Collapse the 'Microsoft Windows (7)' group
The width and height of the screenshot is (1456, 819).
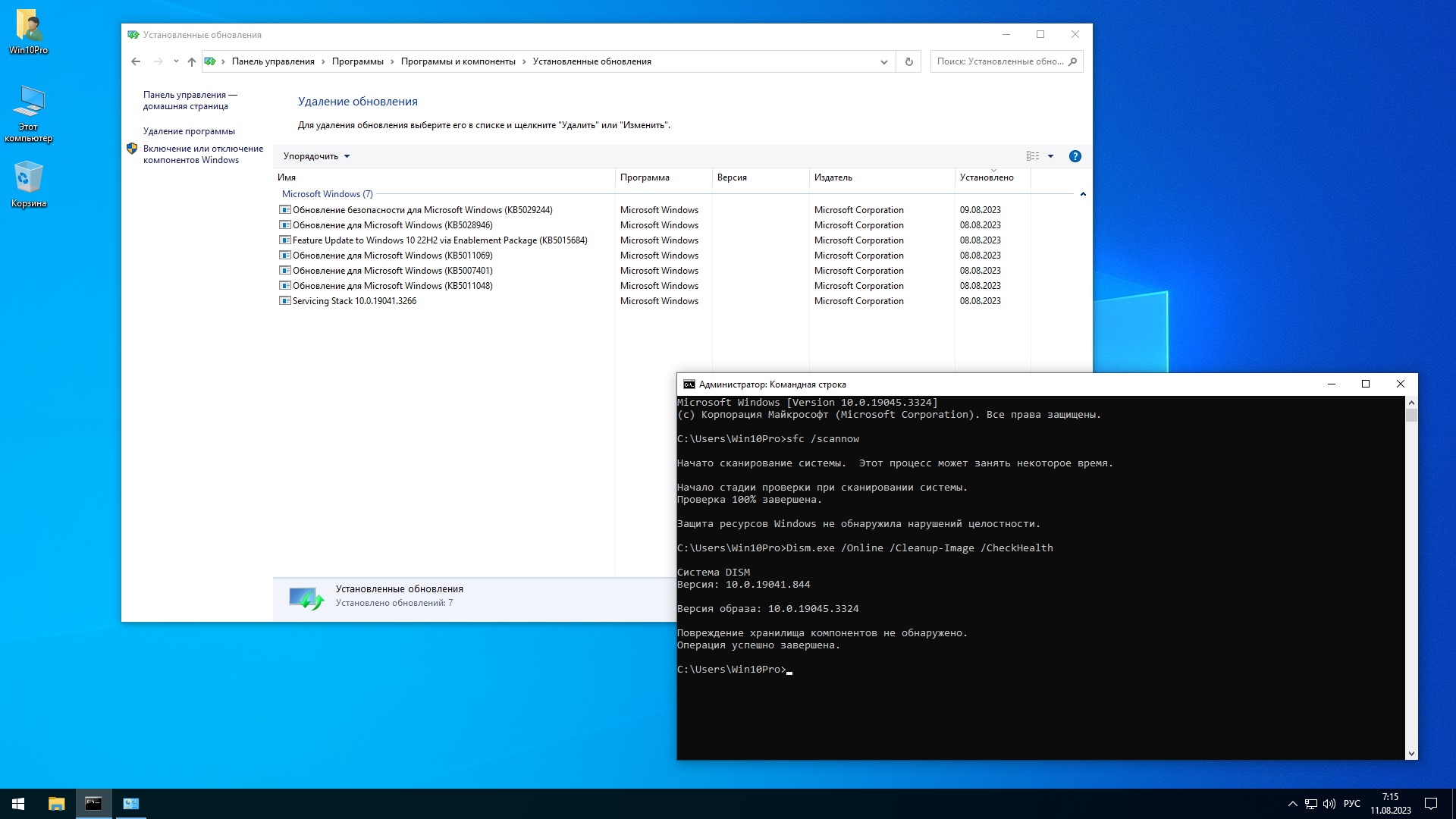pos(327,194)
